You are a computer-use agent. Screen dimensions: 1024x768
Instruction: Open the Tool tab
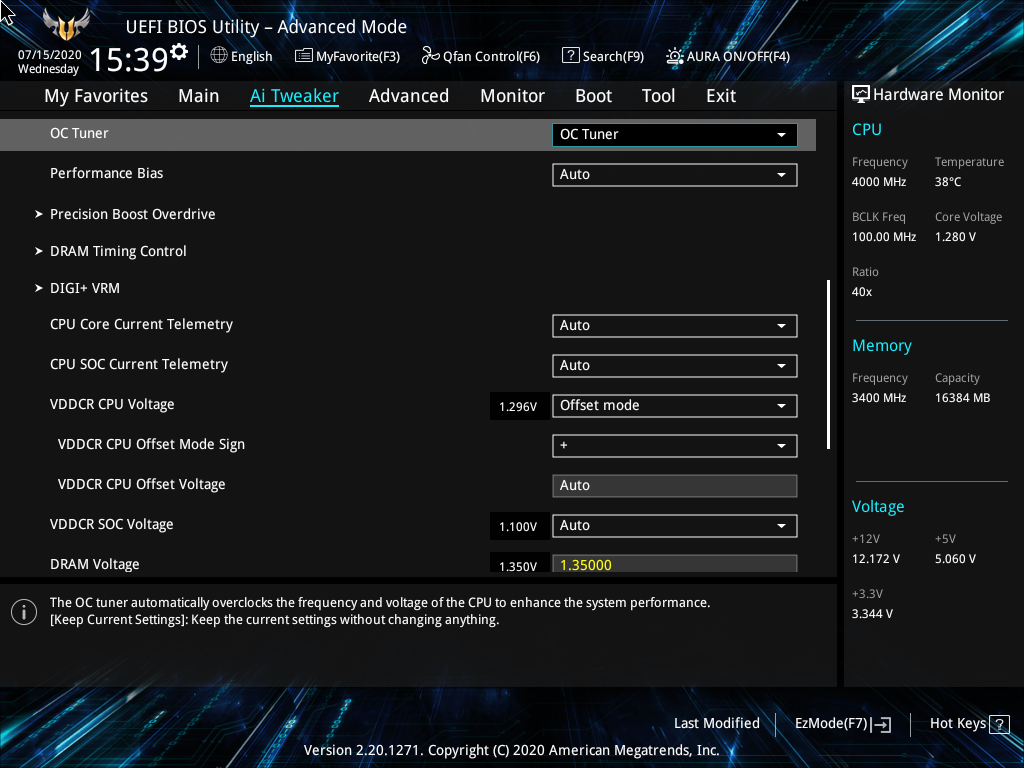658,96
